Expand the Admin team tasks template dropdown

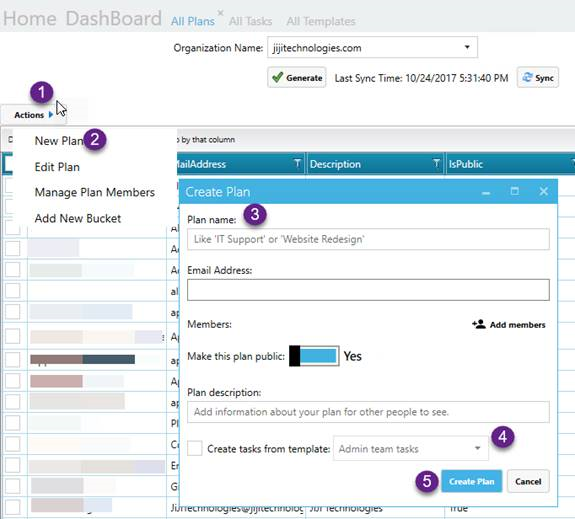click(477, 448)
